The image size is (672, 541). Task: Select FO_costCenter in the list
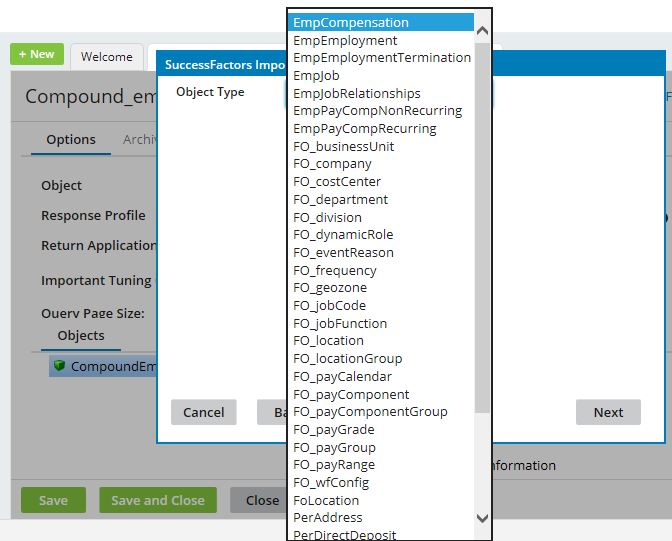[381, 182]
